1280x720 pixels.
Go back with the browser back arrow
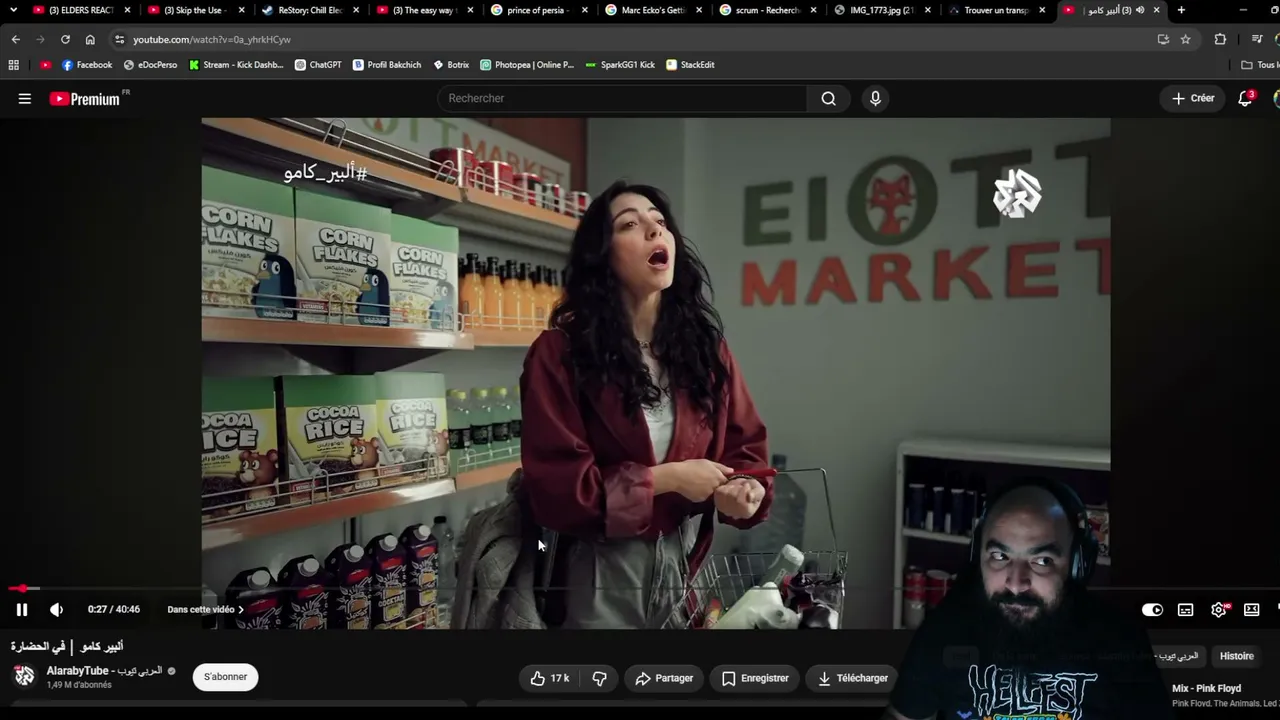15,39
